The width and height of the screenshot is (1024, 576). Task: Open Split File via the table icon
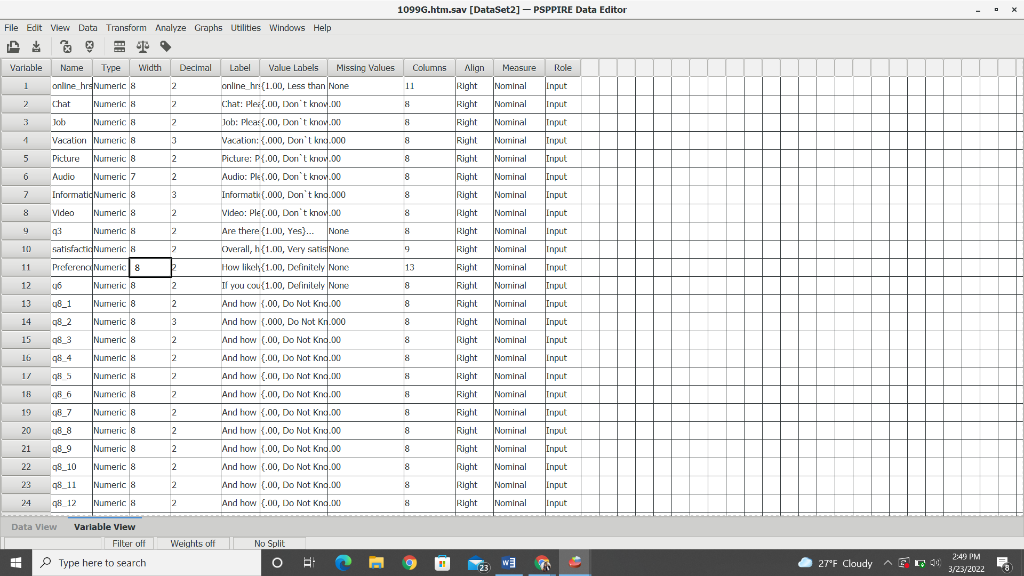(120, 45)
